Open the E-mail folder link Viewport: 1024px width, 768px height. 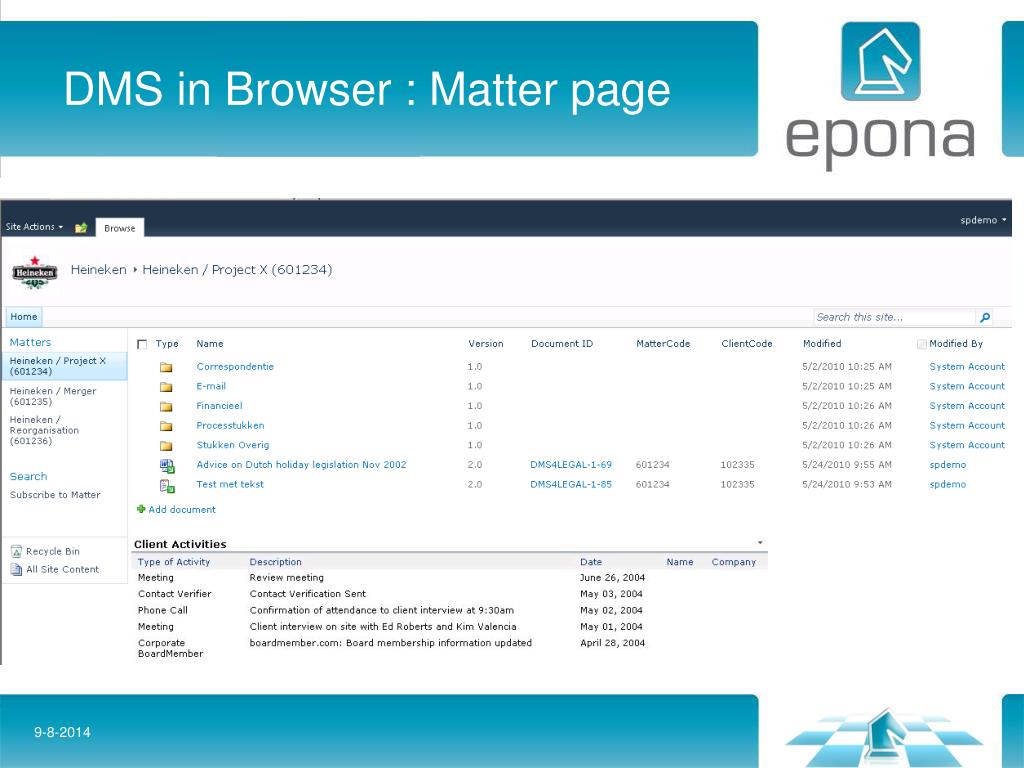click(211, 386)
